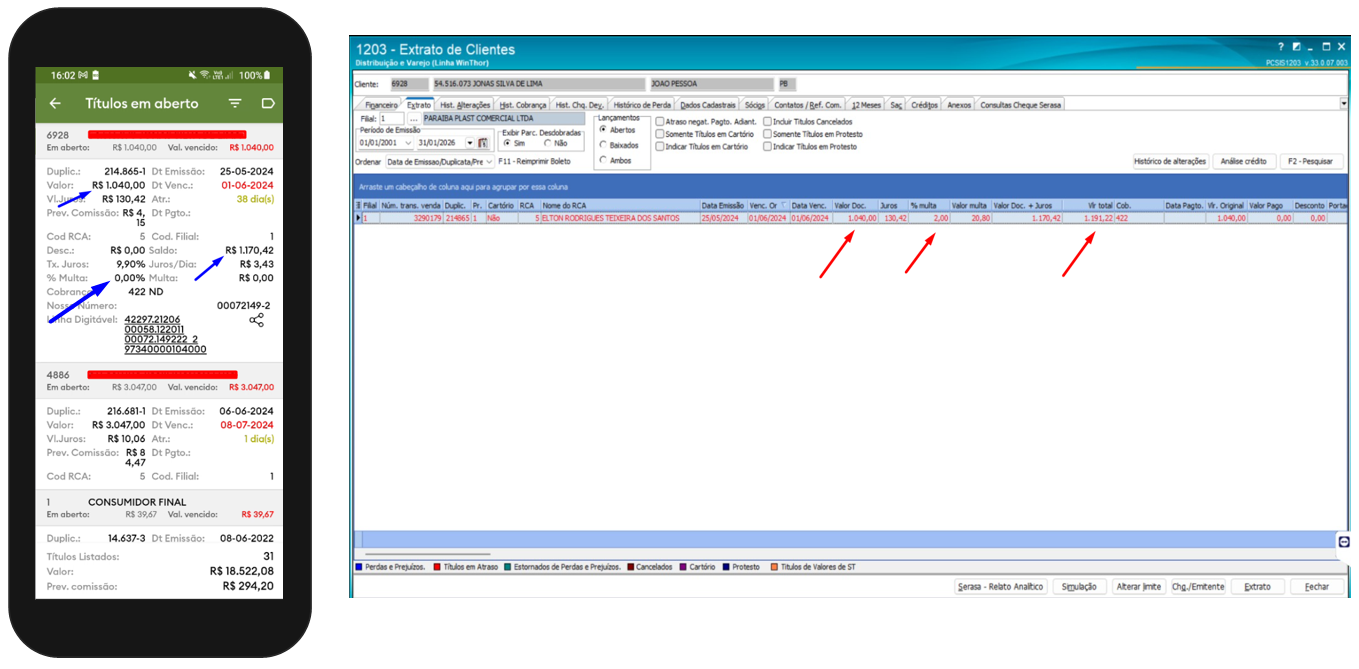Switch to the Extrato tab

[419, 105]
